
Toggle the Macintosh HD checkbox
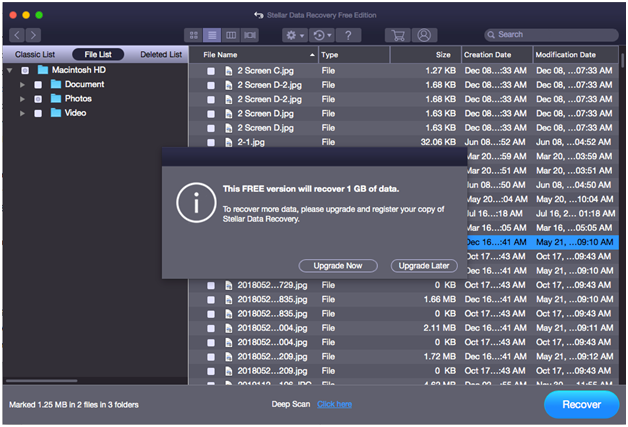25,70
